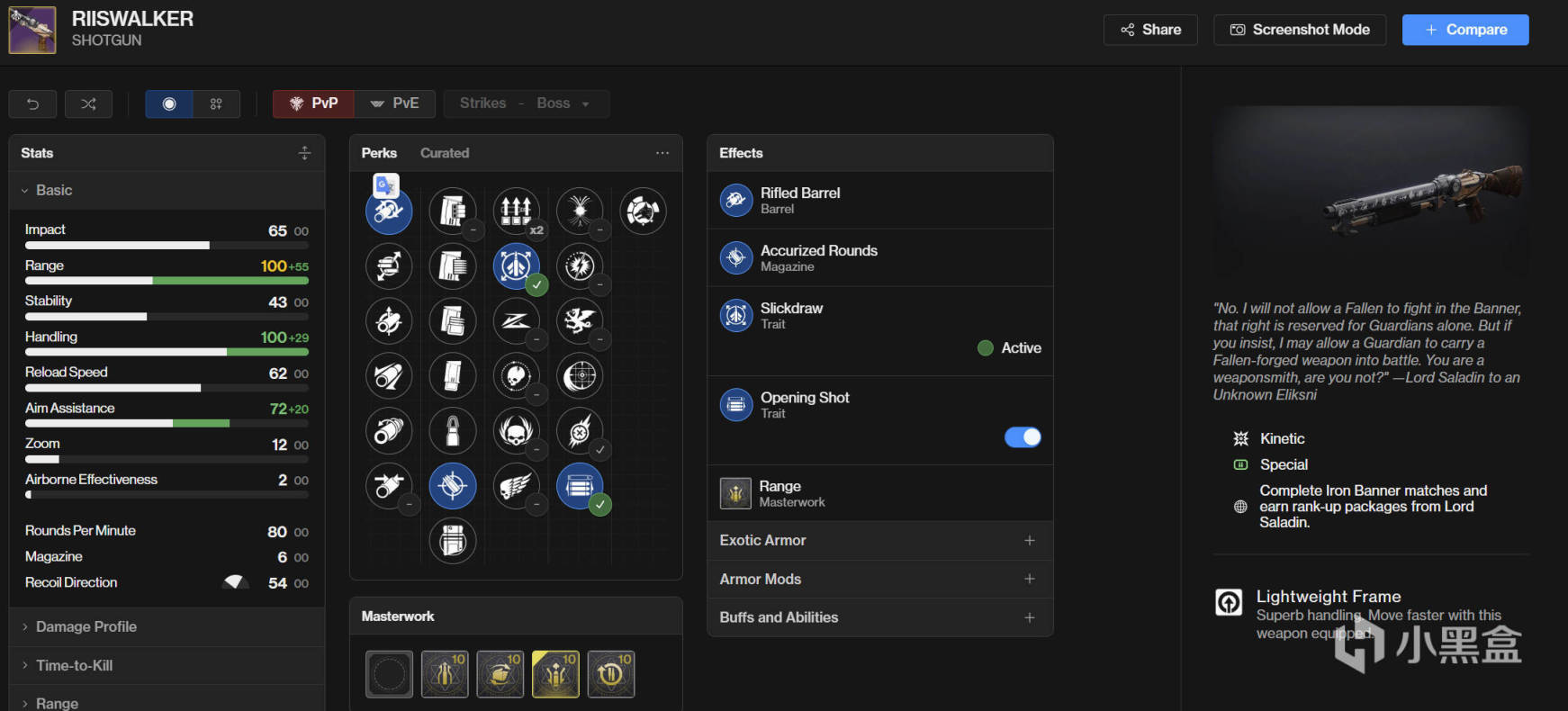
Task: Click the Kinetic damage type label
Action: point(1282,438)
